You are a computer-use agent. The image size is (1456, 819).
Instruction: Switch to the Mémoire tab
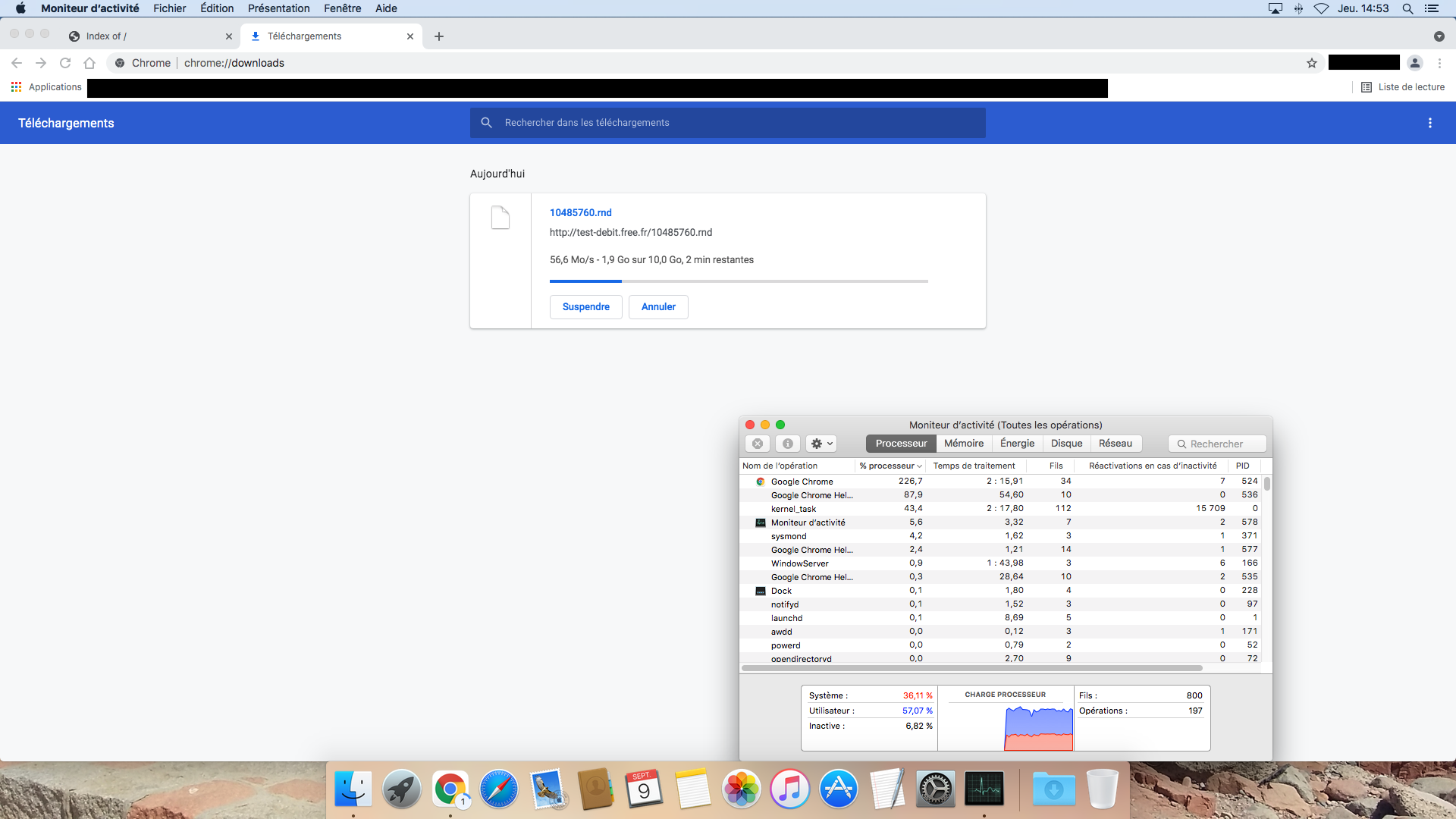point(963,444)
